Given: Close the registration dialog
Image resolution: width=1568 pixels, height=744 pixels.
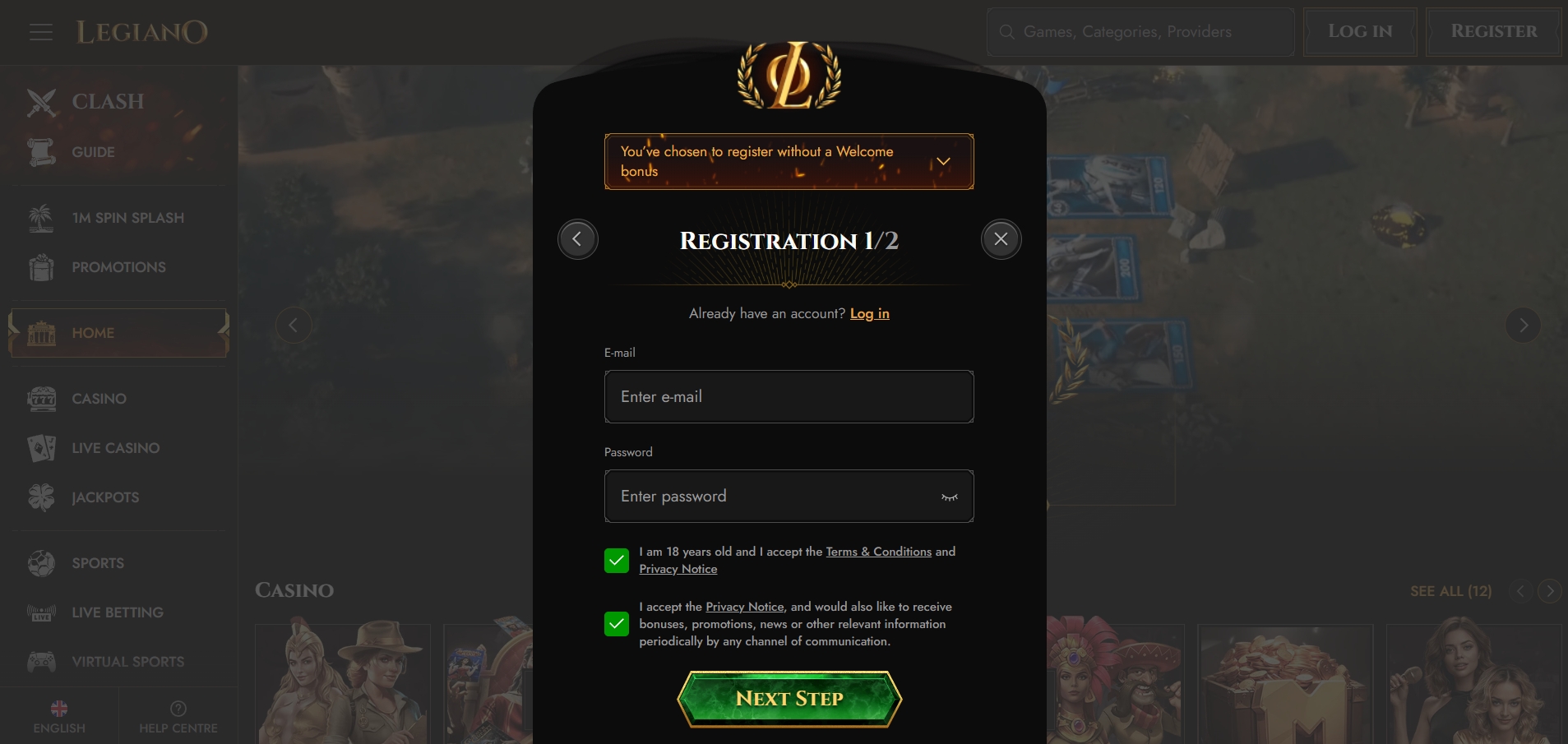Looking at the screenshot, I should [x=1001, y=239].
